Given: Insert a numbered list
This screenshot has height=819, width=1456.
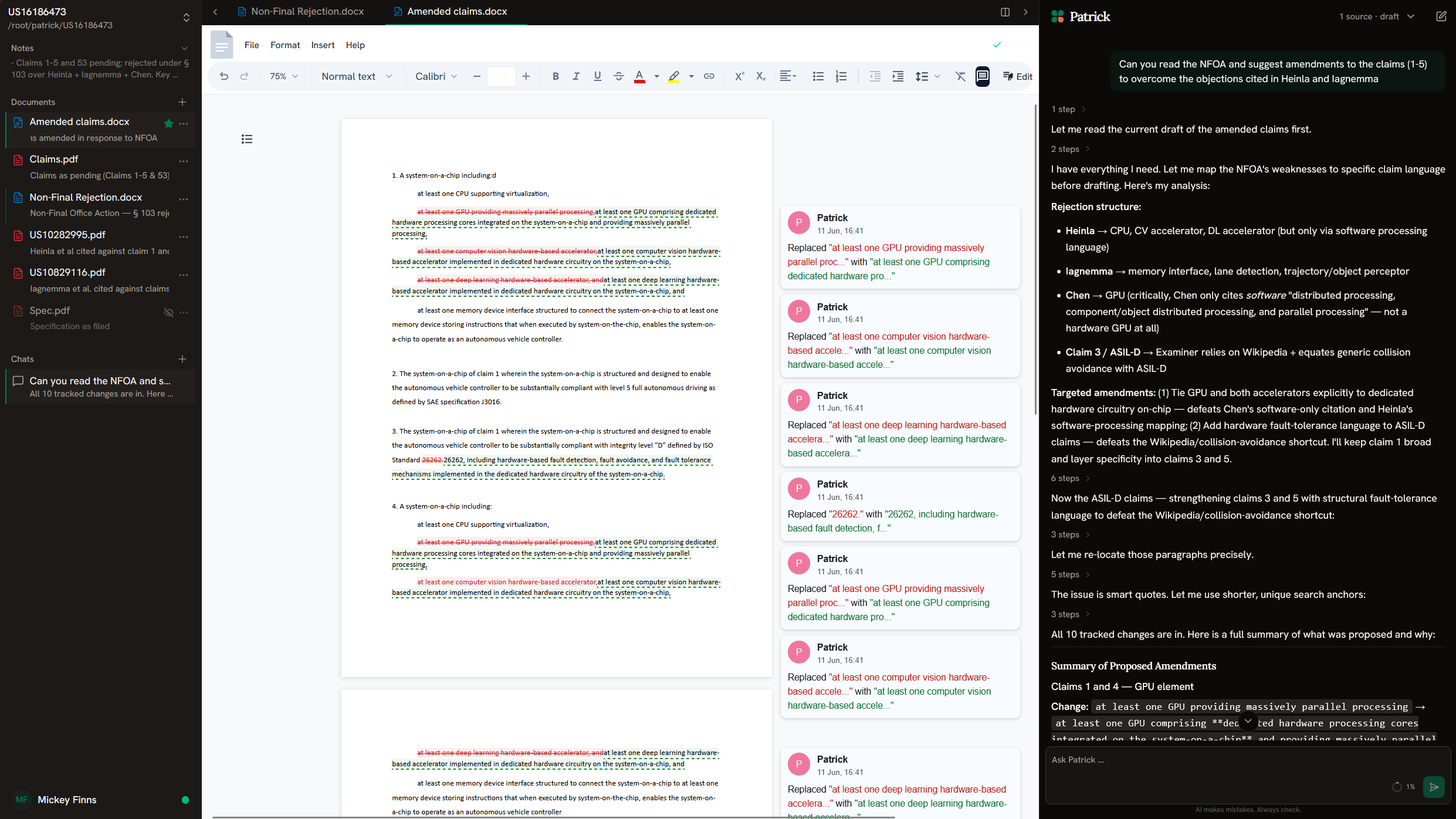Looking at the screenshot, I should click(x=841, y=76).
